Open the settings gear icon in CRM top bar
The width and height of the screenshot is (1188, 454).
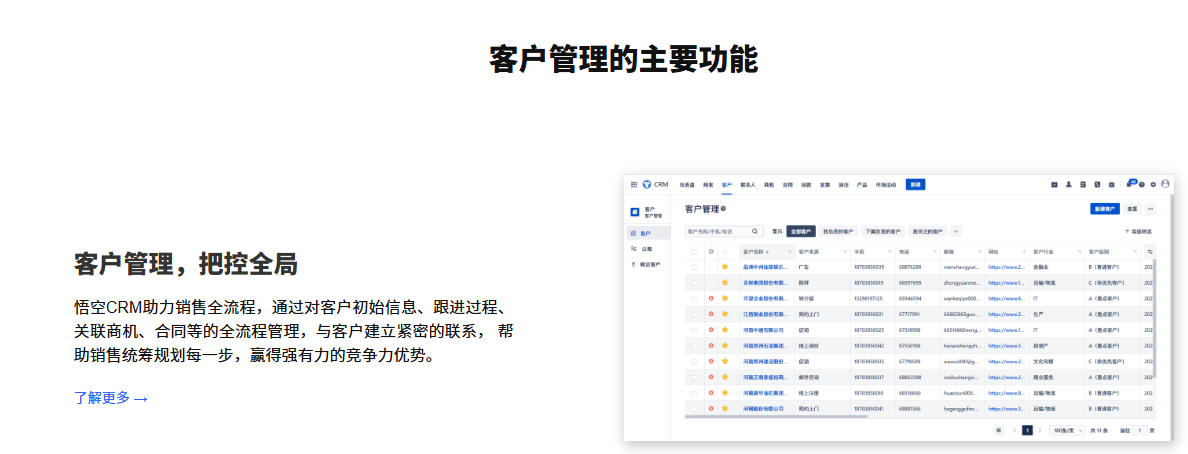pyautogui.click(x=1153, y=184)
